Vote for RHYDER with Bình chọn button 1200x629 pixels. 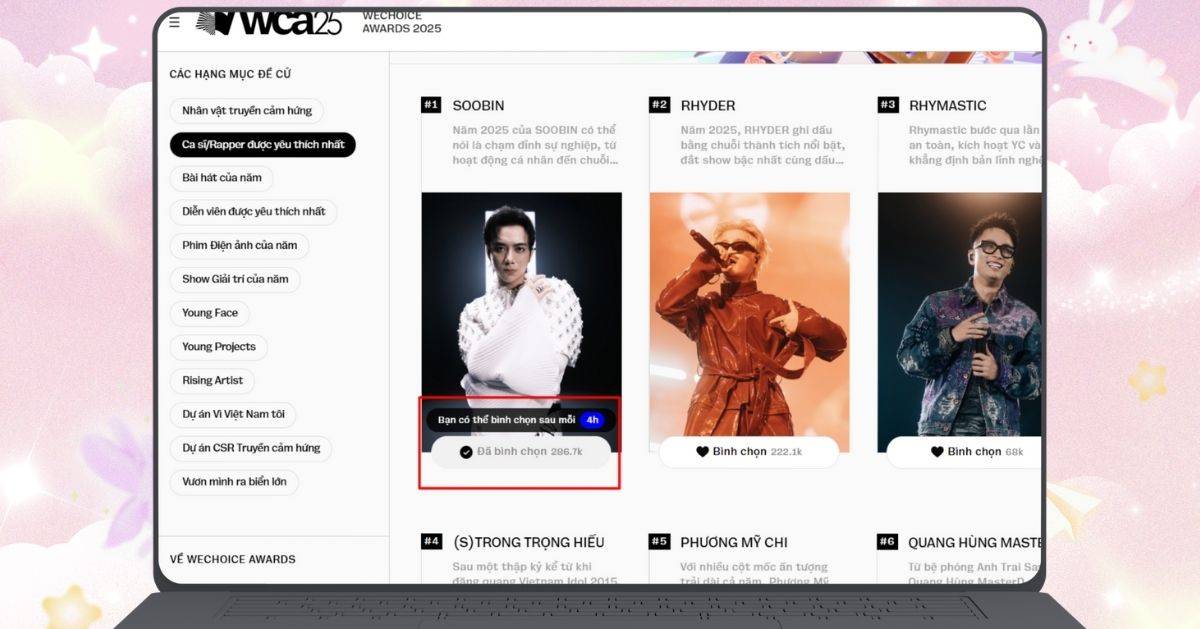coord(750,452)
